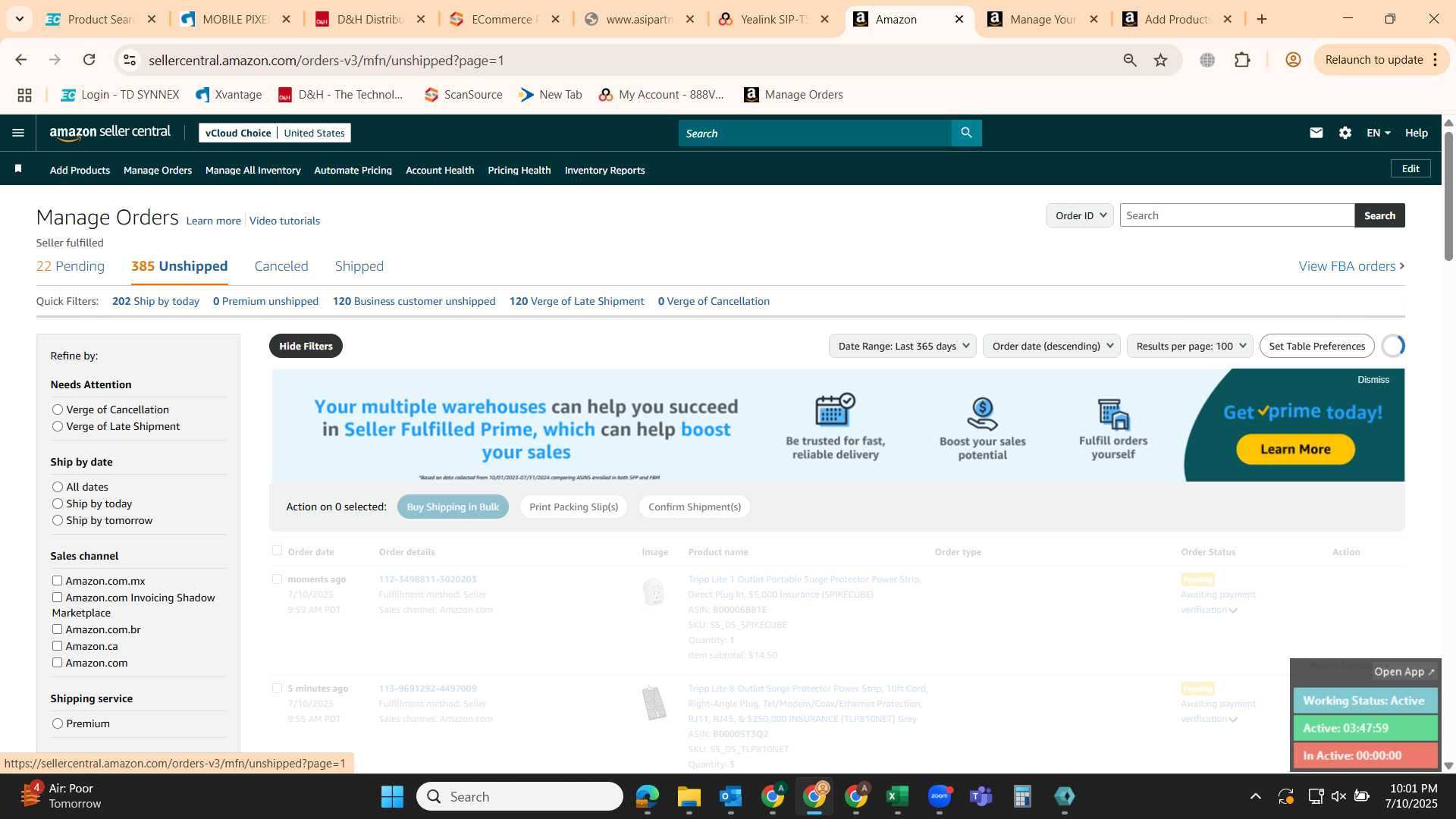The width and height of the screenshot is (1456, 819).
Task: Show hidden system tray icons chevron
Action: 1256,796
